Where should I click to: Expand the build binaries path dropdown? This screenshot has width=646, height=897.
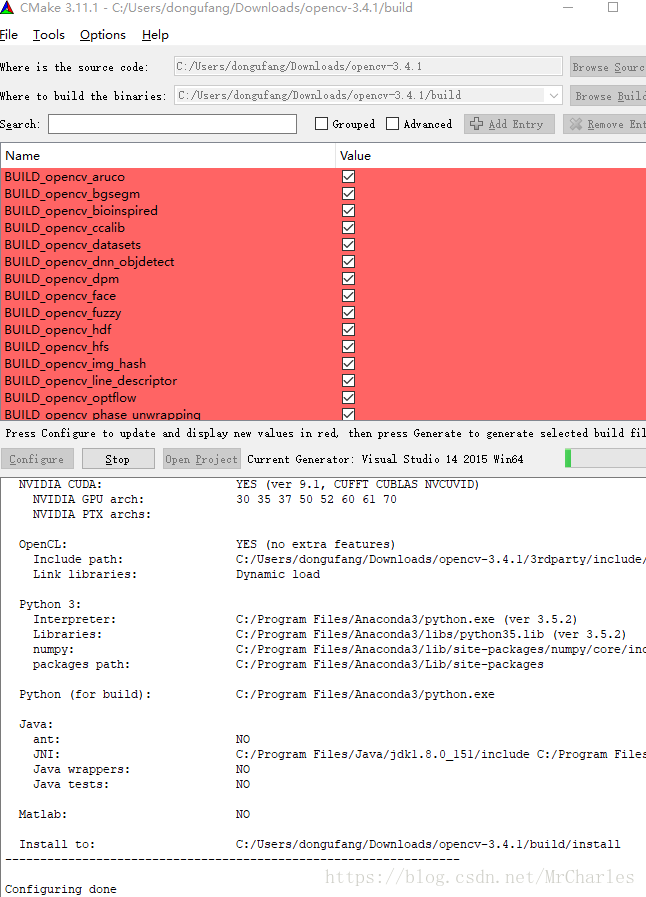tap(553, 96)
